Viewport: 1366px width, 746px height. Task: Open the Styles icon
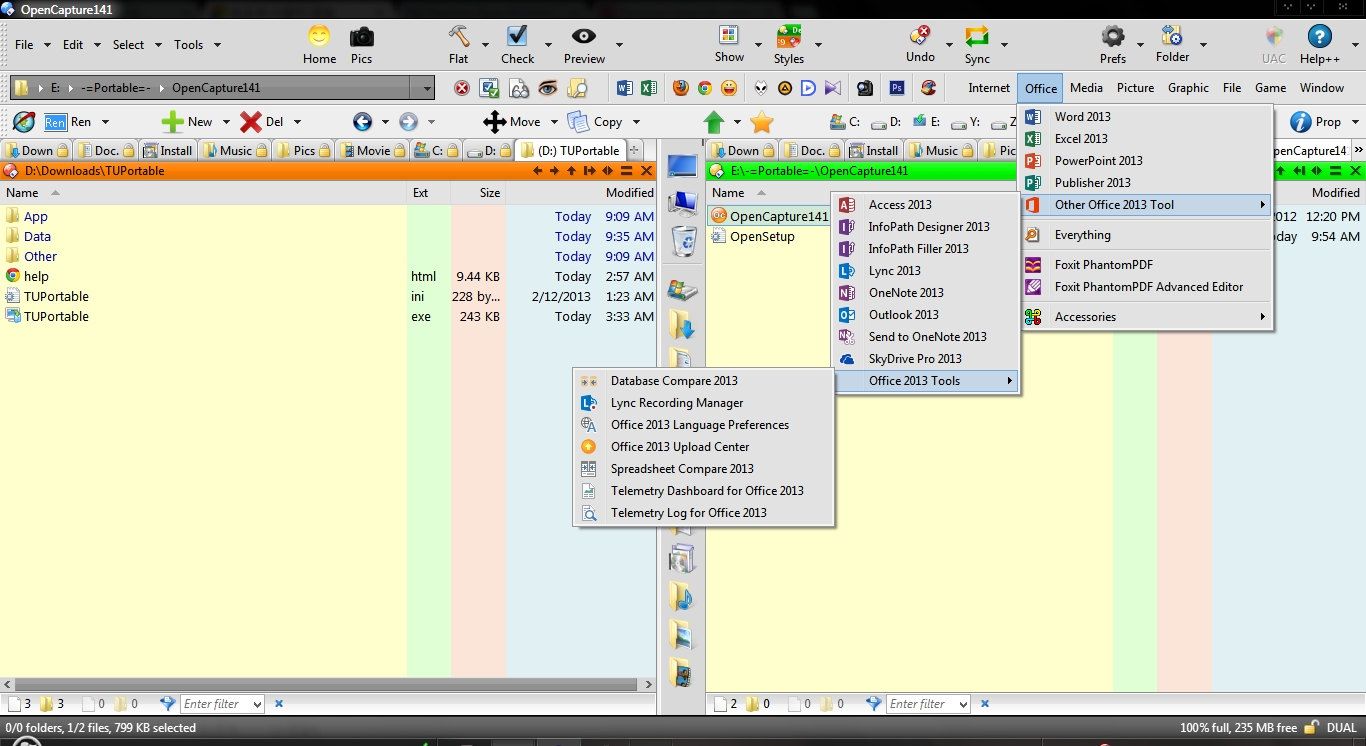tap(789, 36)
